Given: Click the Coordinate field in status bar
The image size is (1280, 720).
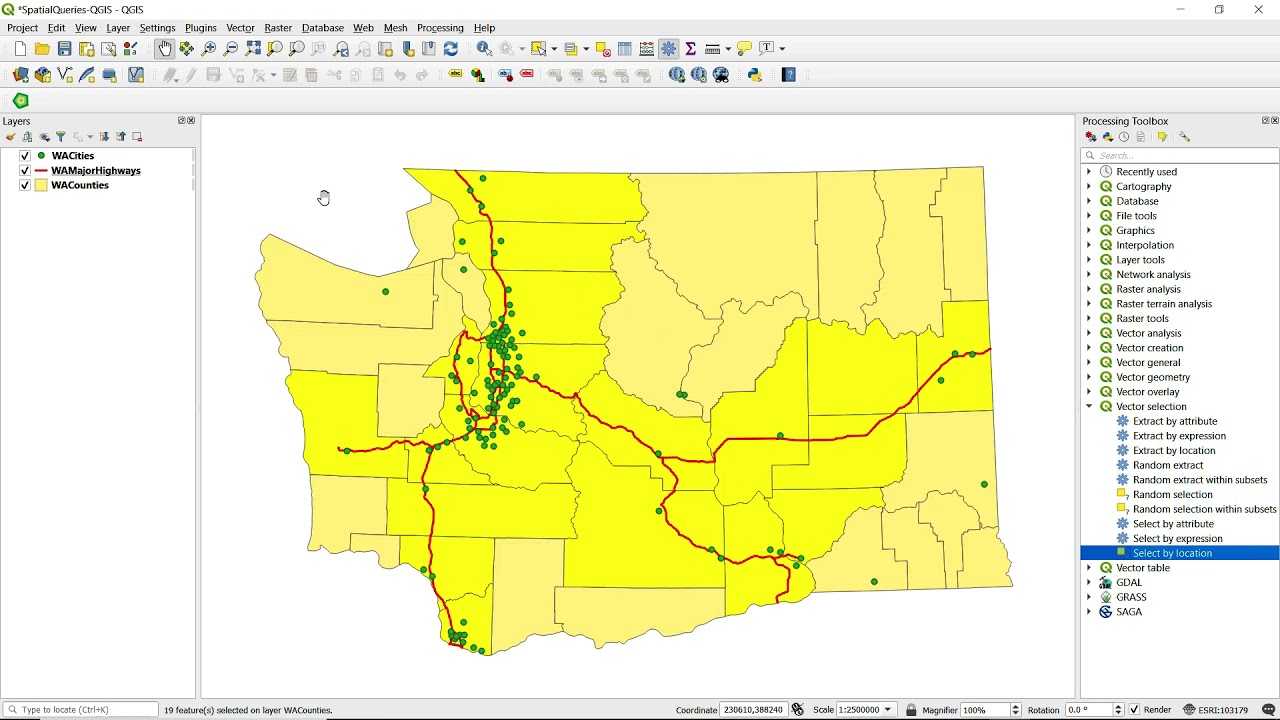Looking at the screenshot, I should [x=753, y=710].
